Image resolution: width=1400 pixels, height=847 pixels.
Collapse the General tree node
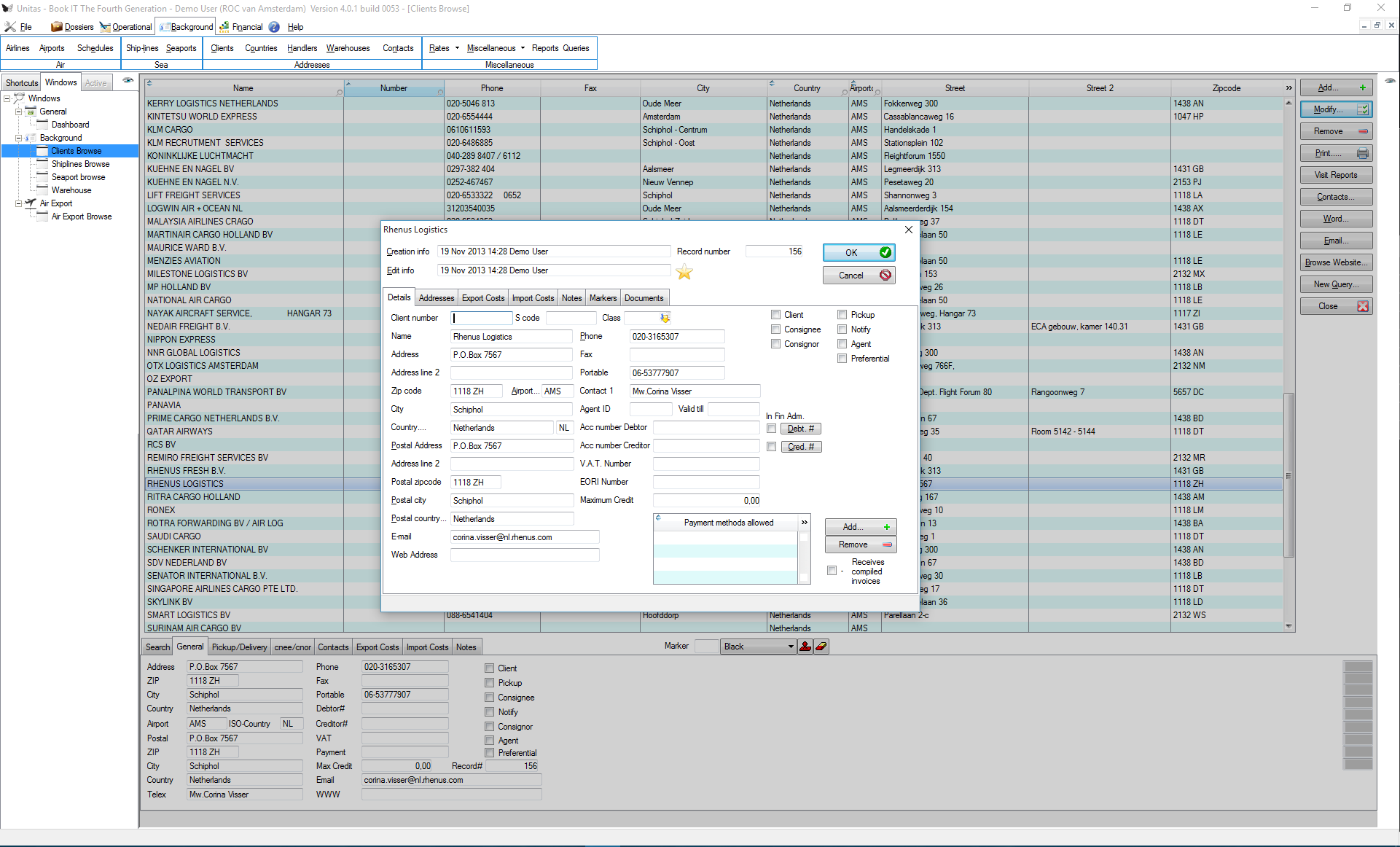[x=19, y=112]
